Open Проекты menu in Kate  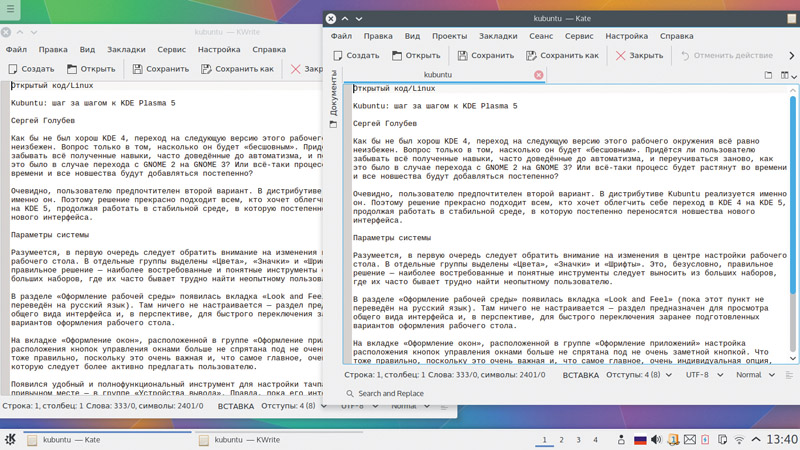click(449, 36)
